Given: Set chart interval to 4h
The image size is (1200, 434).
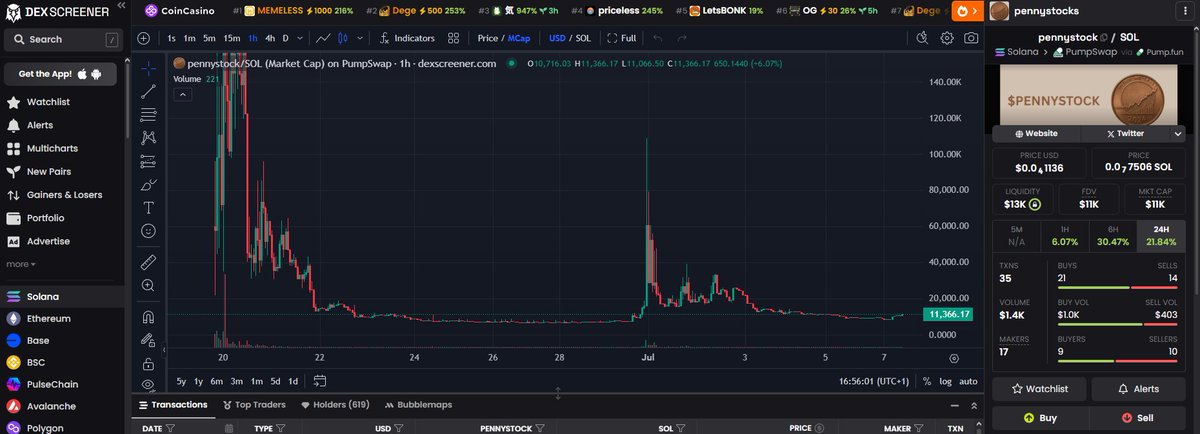Looking at the screenshot, I should pyautogui.click(x=270, y=38).
